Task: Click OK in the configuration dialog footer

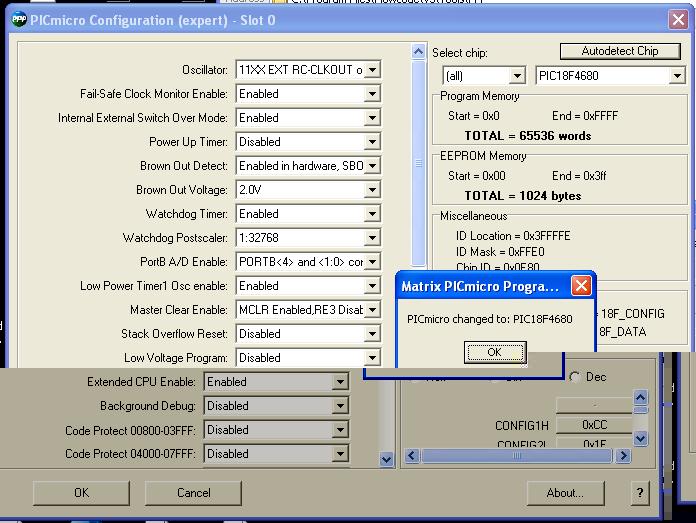Action: point(82,493)
